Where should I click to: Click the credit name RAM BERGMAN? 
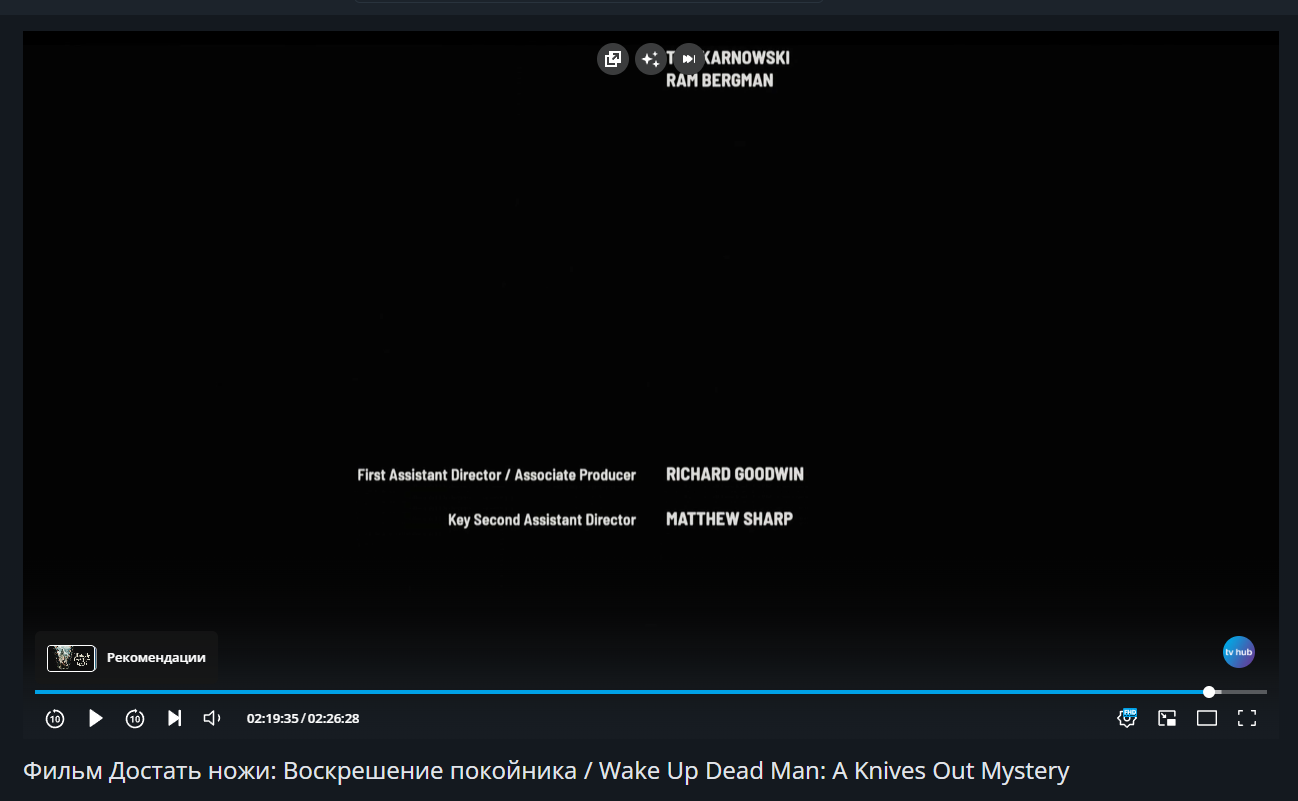pyautogui.click(x=720, y=81)
